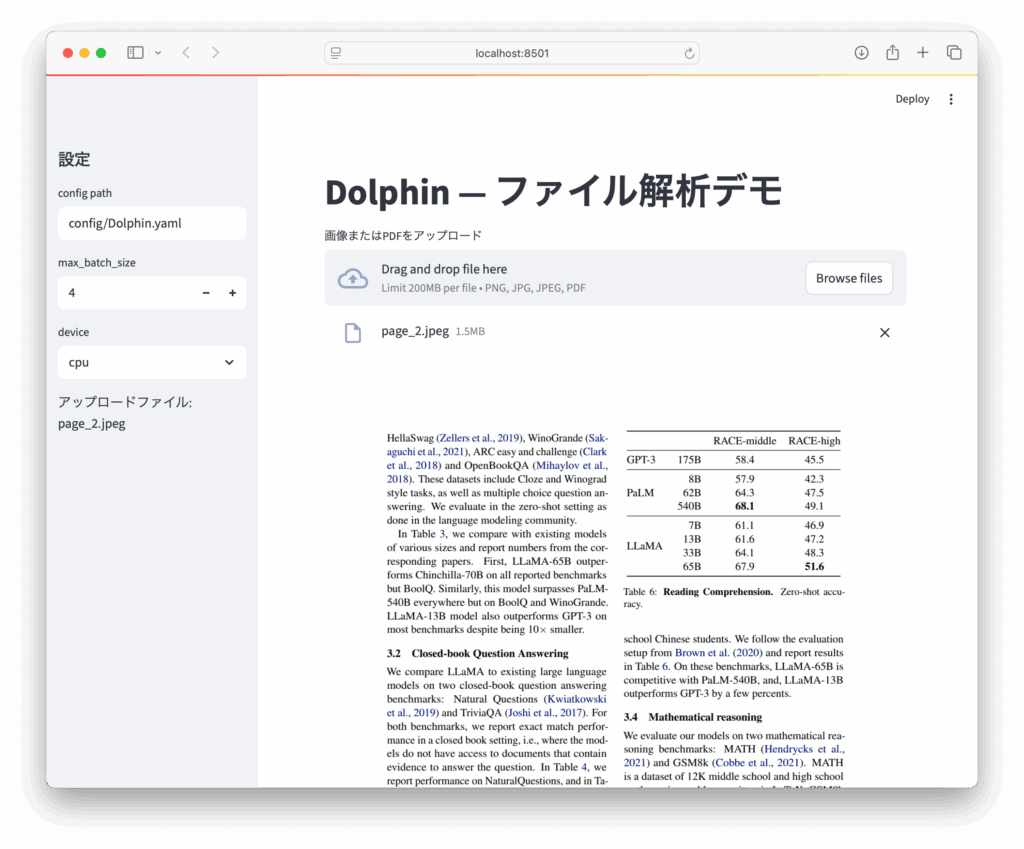Screen dimensions: 1024x849
Task: Click the localhost:8501 address bar
Action: tap(511, 53)
